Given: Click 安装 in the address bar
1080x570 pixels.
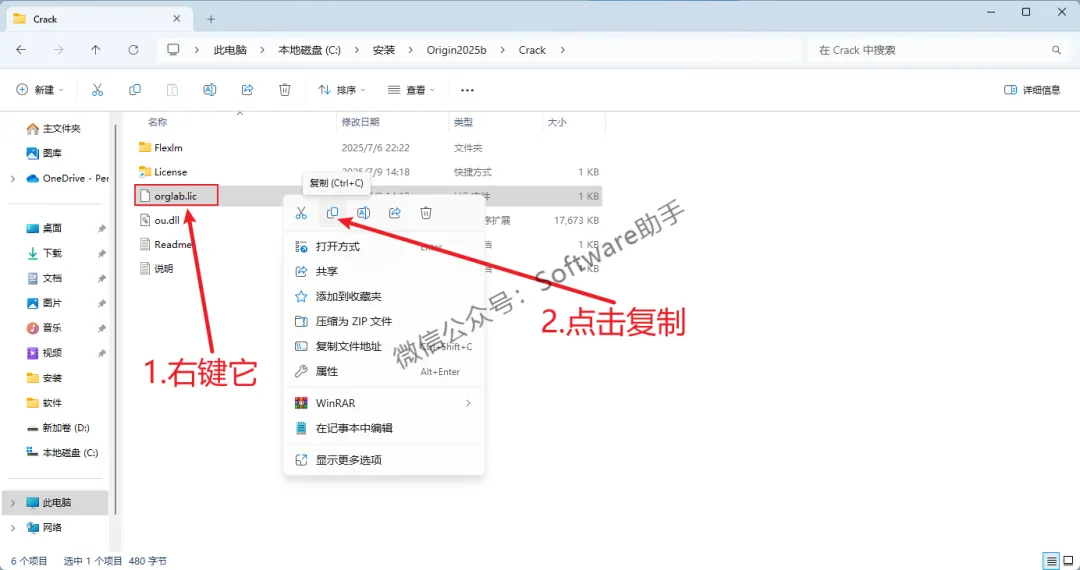Looking at the screenshot, I should pos(384,50).
